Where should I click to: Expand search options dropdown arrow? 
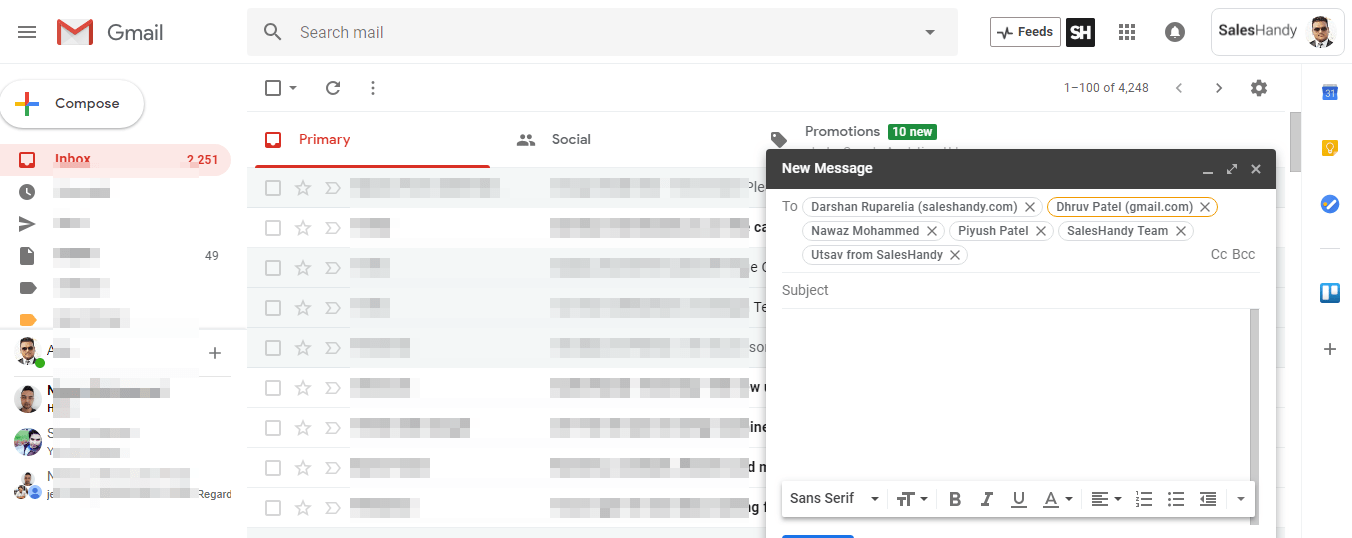[x=930, y=32]
